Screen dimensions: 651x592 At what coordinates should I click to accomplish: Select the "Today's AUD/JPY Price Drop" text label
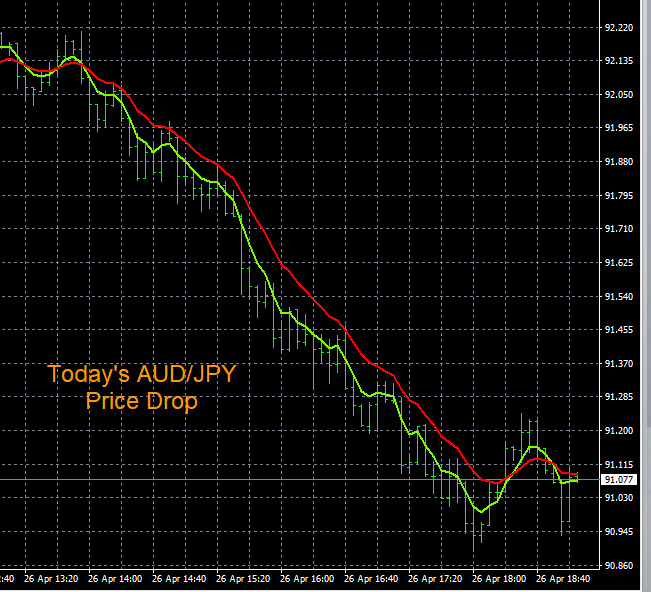pyautogui.click(x=141, y=388)
